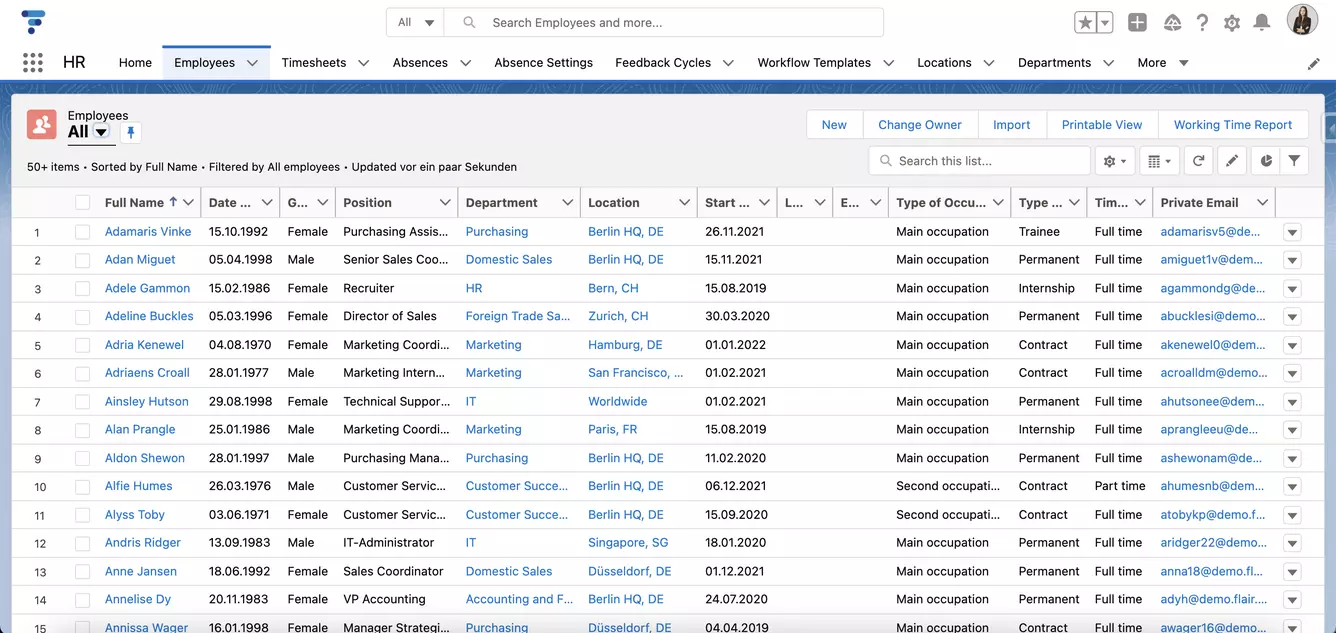
Task: Tick the checkbox next to Alan Prangle
Action: point(83,429)
